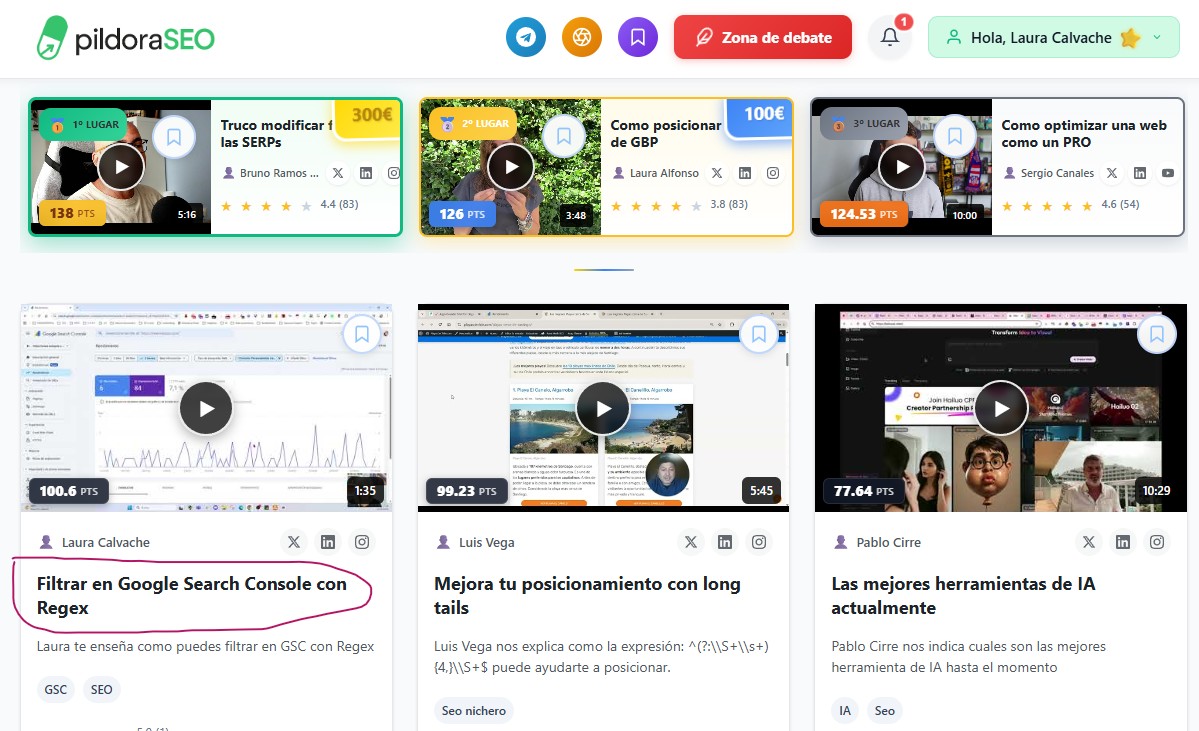Select the Seo tag on IA card
Viewport: 1199px width, 731px height.
click(885, 710)
